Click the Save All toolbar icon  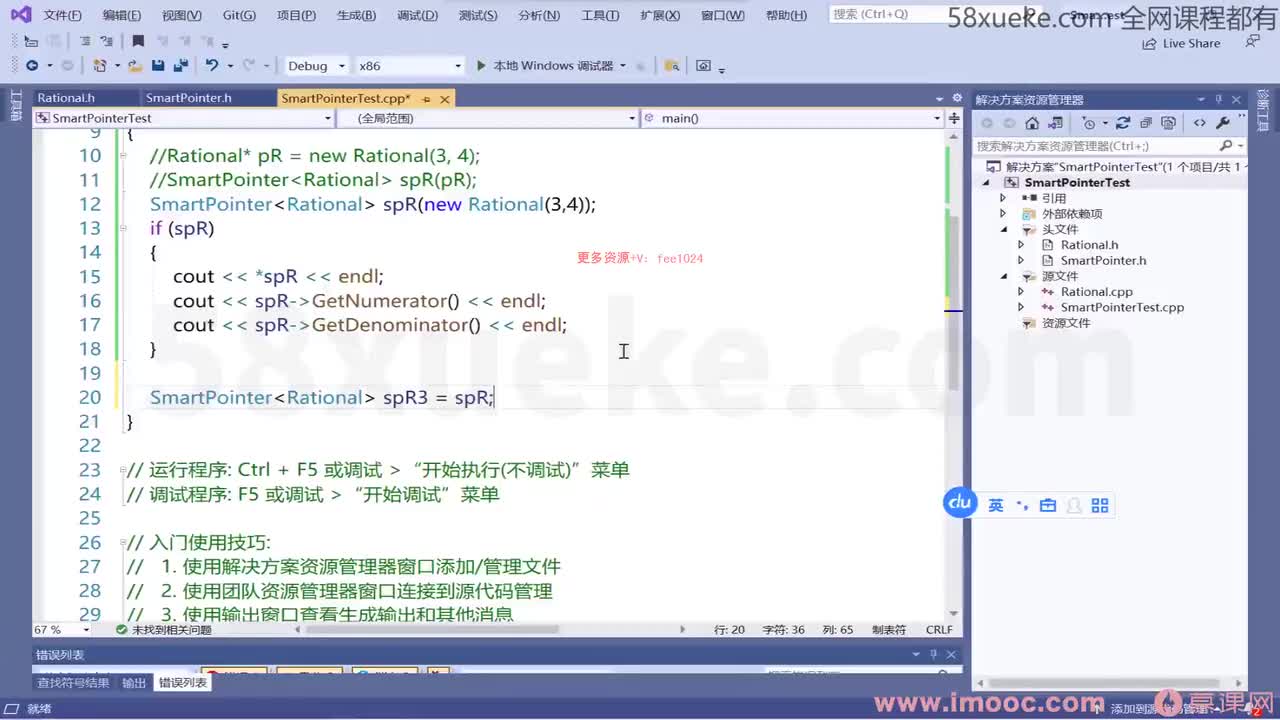pyautogui.click(x=180, y=65)
